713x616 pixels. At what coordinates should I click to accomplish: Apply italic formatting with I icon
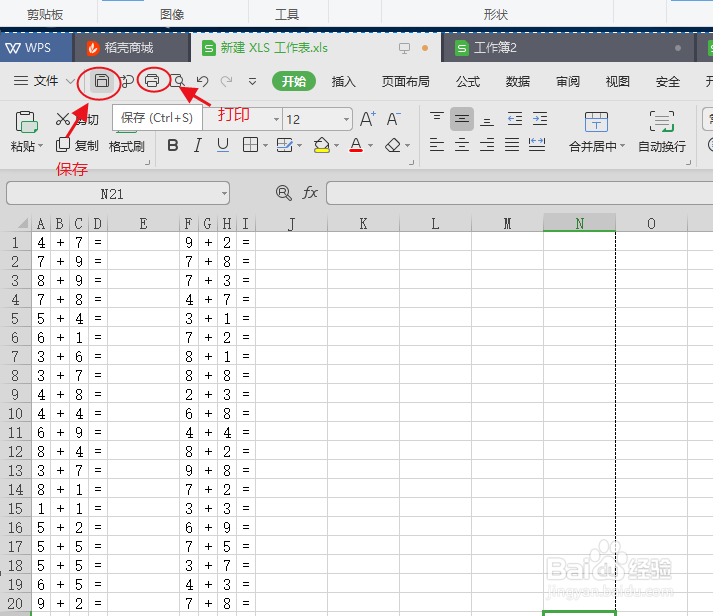(x=197, y=145)
